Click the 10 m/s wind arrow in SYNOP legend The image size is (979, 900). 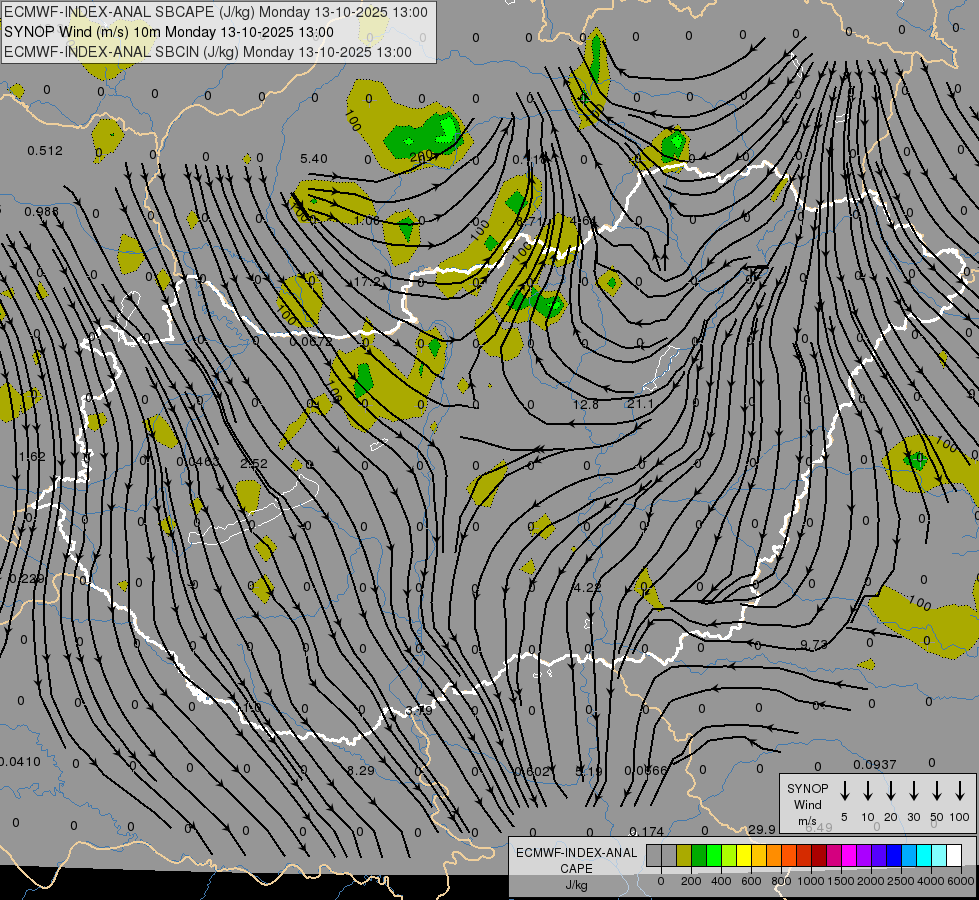pos(868,791)
